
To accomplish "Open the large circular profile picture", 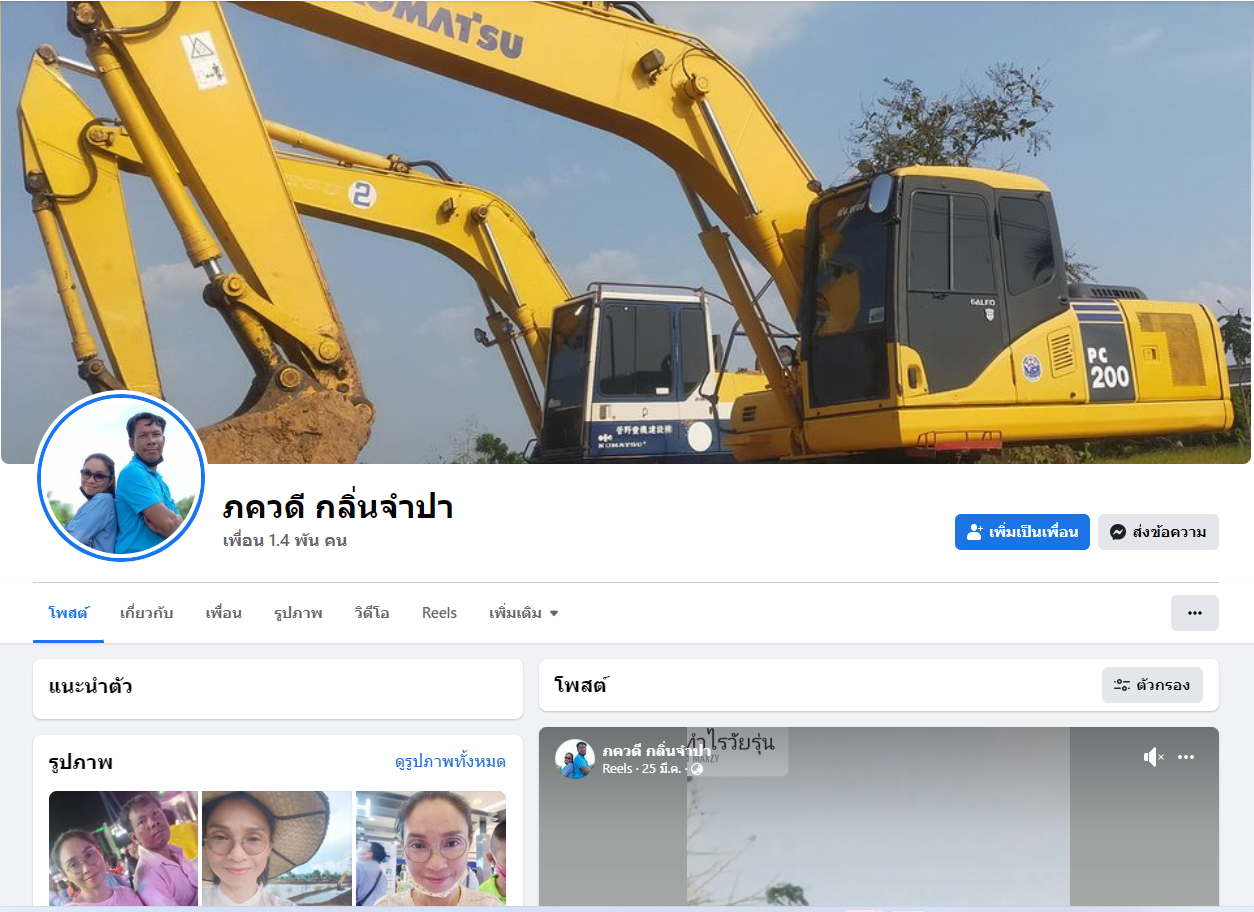I will 121,476.
